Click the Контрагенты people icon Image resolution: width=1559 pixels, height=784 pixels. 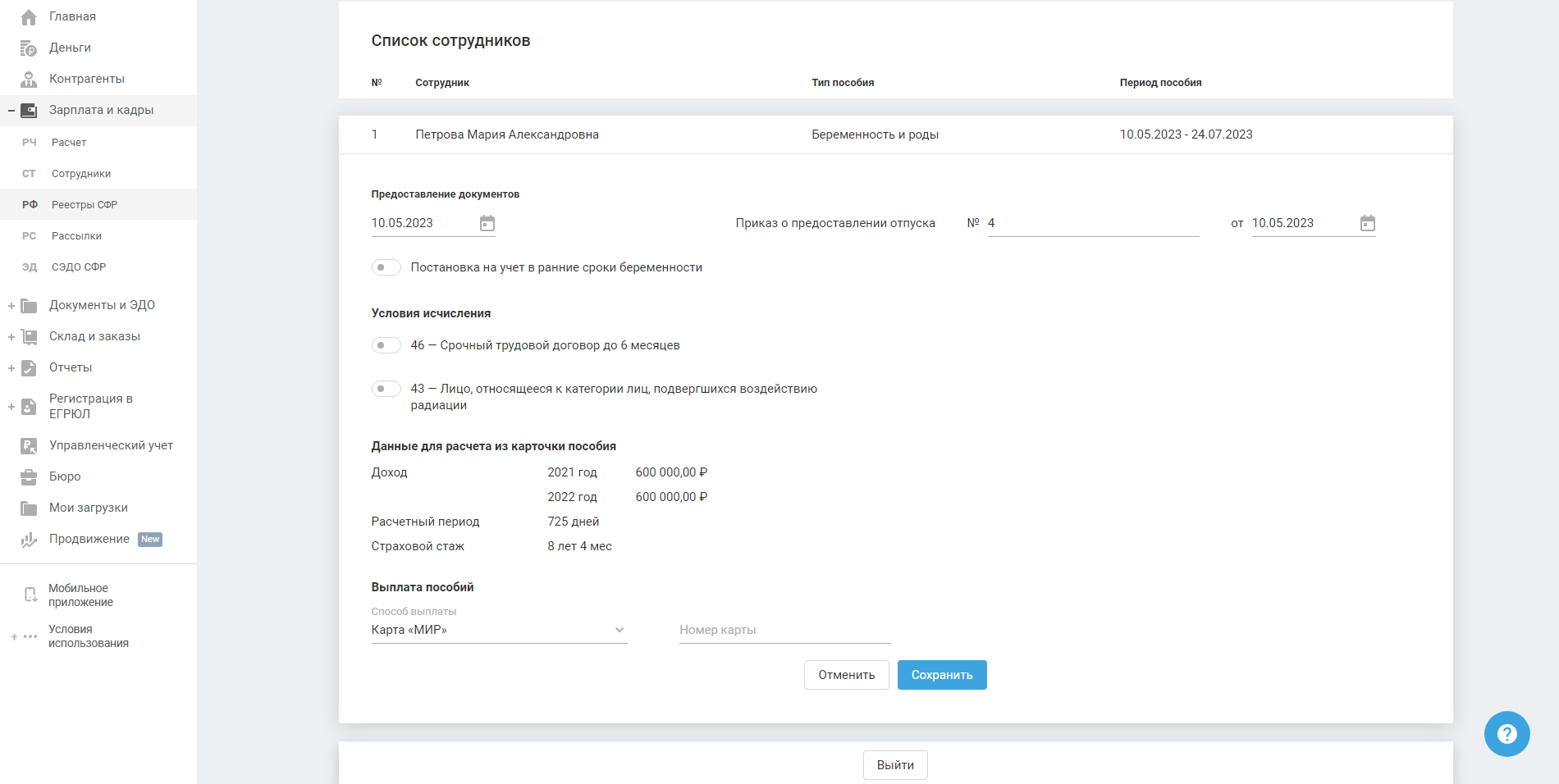pyautogui.click(x=29, y=80)
